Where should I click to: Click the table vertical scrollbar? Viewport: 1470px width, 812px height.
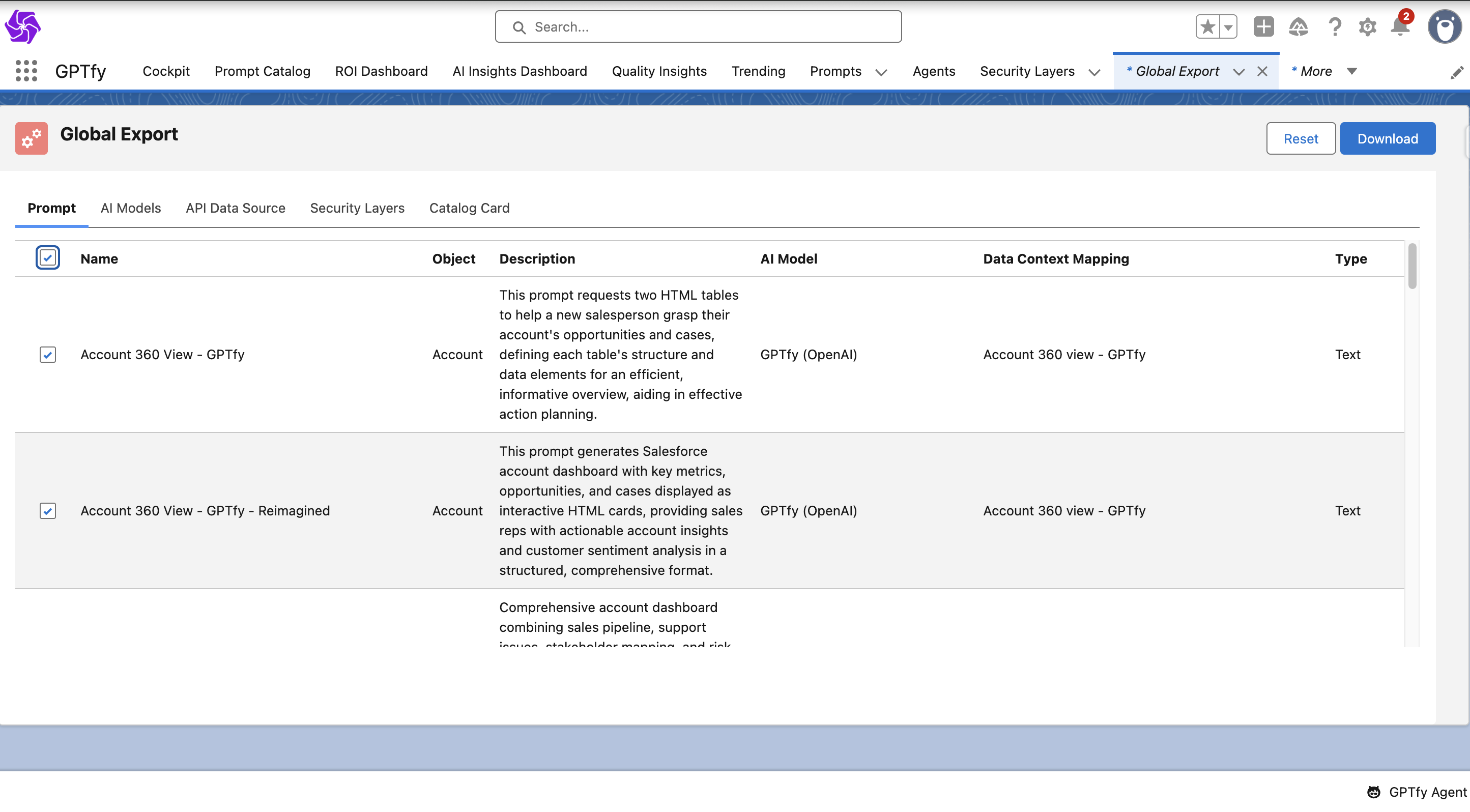click(1412, 267)
